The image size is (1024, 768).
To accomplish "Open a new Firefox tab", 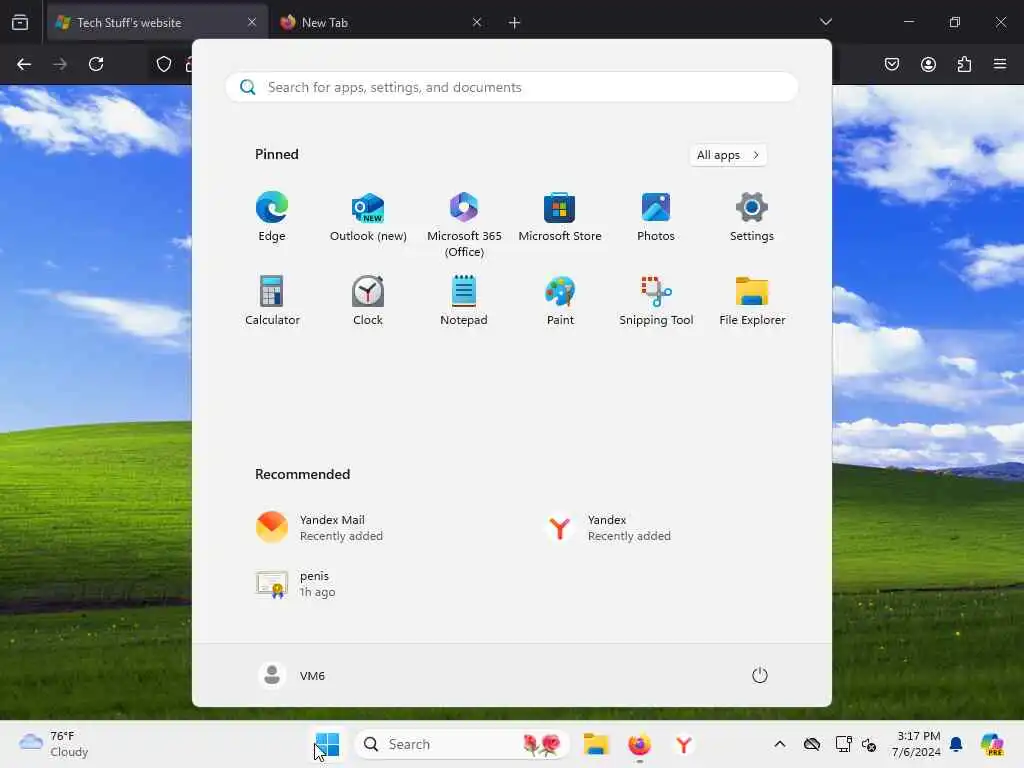I will pos(515,23).
